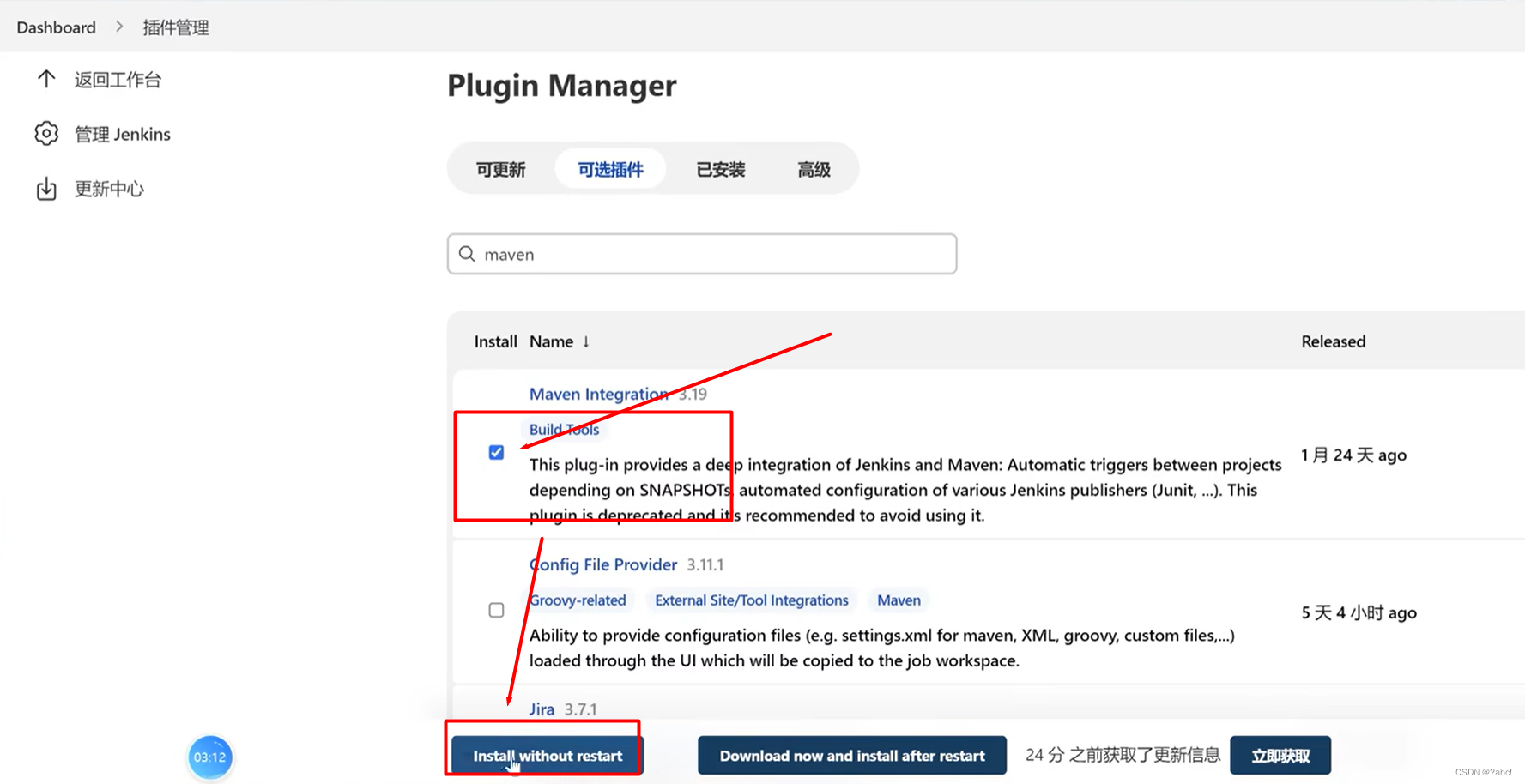Viewport: 1525px width, 784px height.
Task: Open the 已安装 tab
Action: click(720, 169)
